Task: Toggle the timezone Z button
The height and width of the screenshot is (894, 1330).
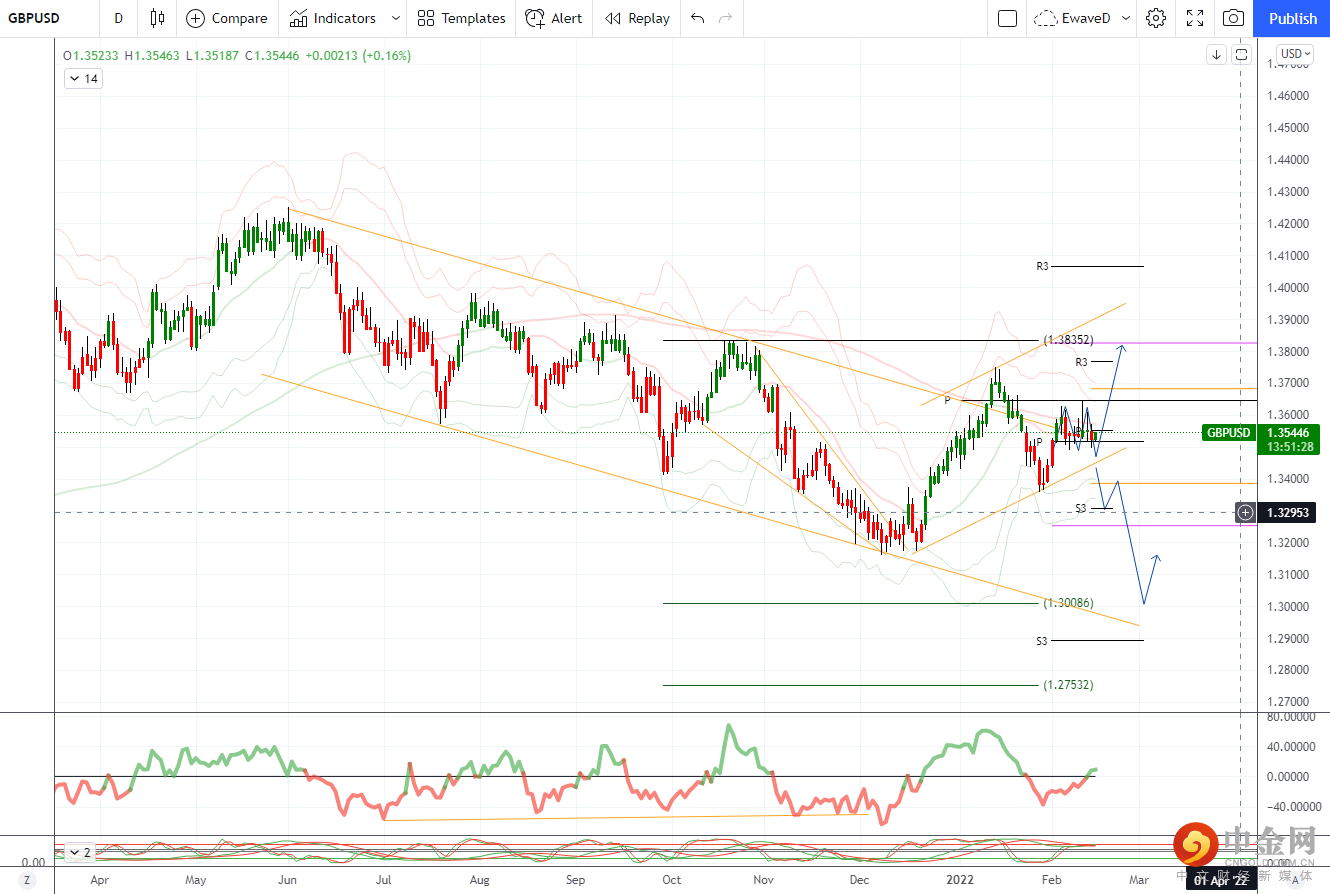Action: tap(27, 879)
